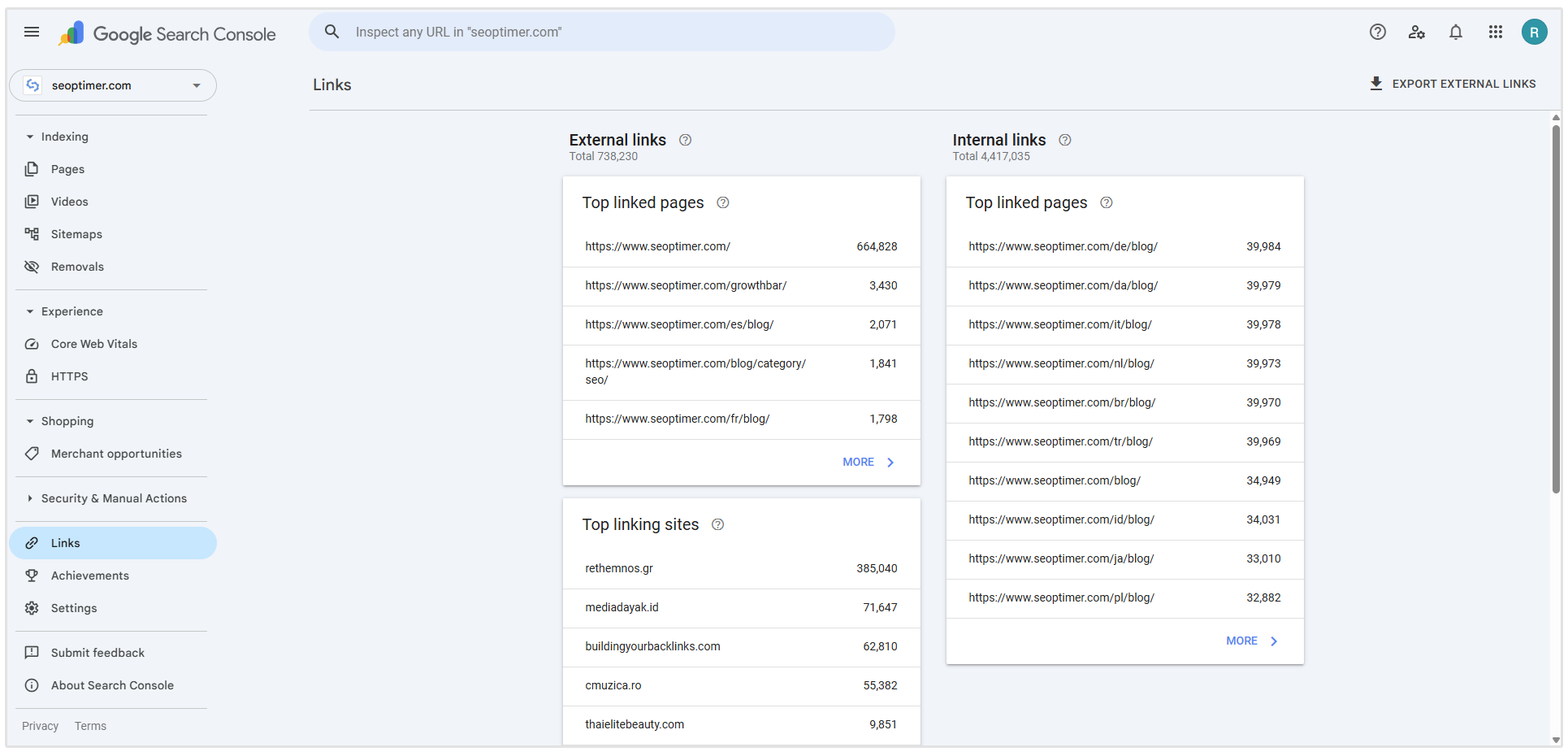This screenshot has width=1568, height=756.
Task: Select the https://www.seoptimer.com/it/blog/ row
Action: (x=1125, y=324)
